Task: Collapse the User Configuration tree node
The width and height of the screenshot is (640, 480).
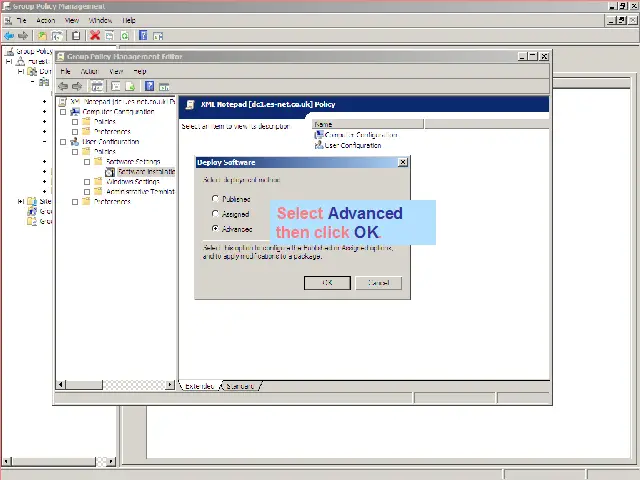Action: tap(63, 142)
